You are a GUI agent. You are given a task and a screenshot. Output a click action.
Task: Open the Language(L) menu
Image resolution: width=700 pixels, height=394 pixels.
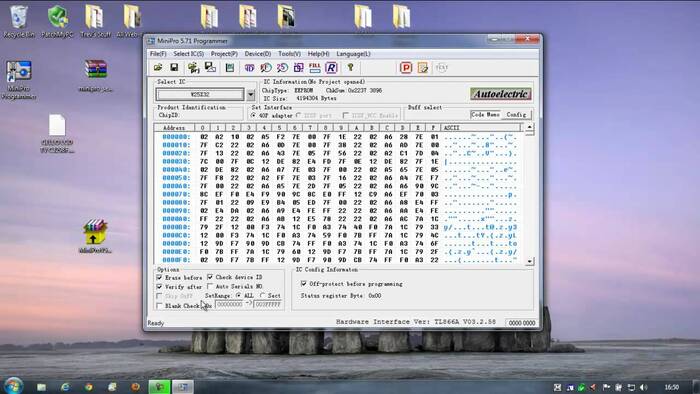[x=353, y=54]
